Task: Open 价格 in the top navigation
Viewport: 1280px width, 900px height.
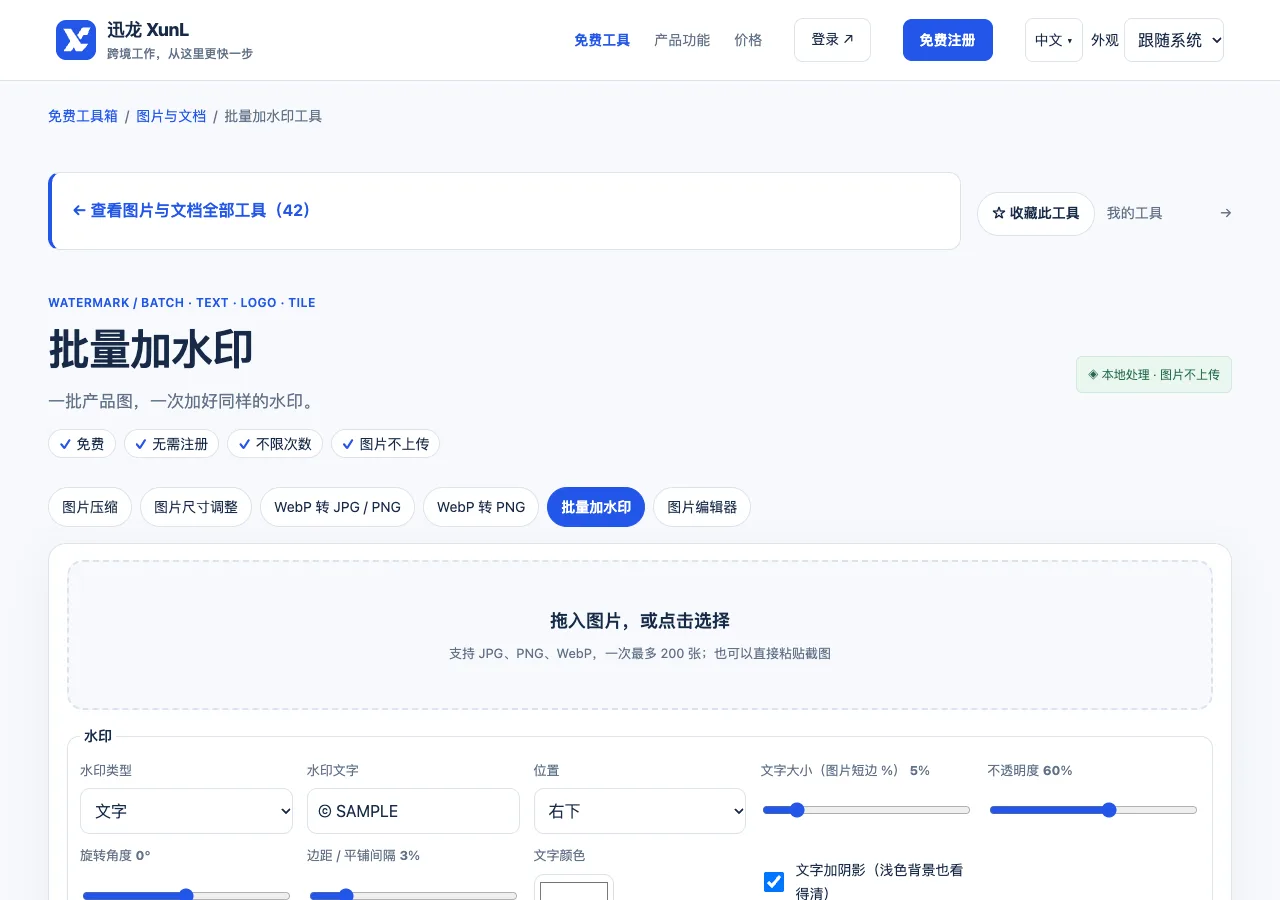Action: tap(748, 40)
